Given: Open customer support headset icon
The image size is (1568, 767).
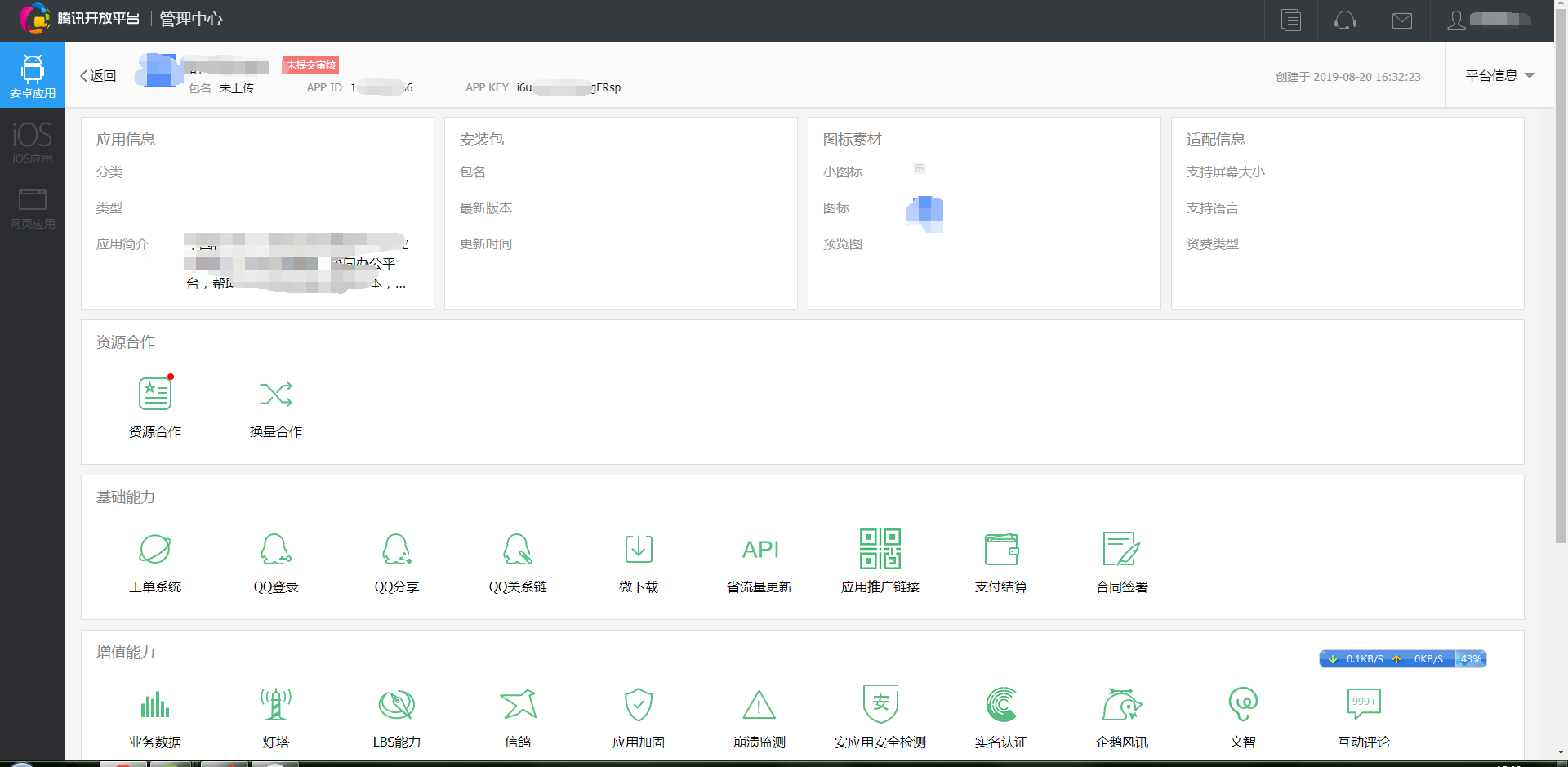Looking at the screenshot, I should point(1346,20).
